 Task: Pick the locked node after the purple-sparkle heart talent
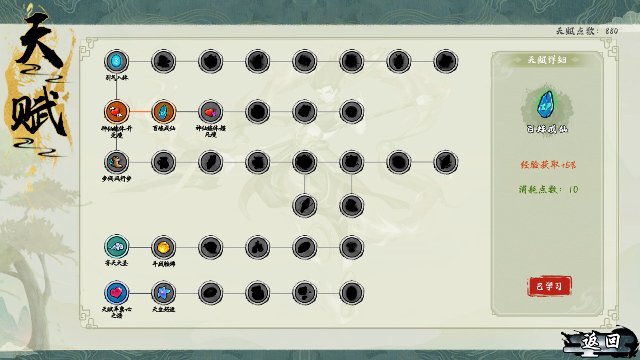coord(258,112)
